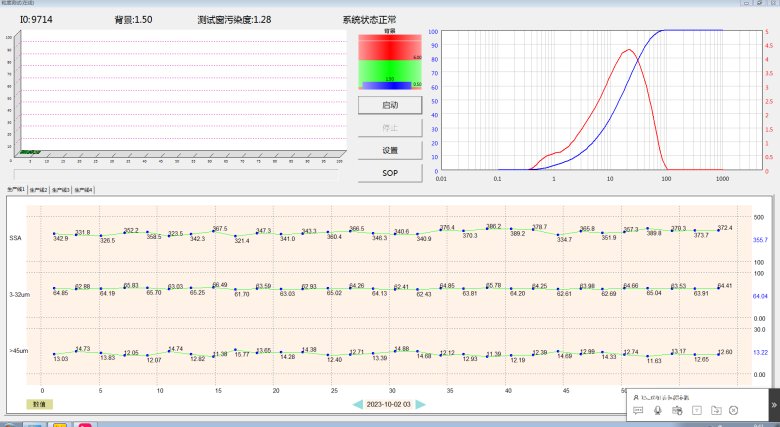Image resolution: width=780 pixels, height=427 pixels.
Task: Go to the previous date with the left arrow
Action: coord(356,404)
